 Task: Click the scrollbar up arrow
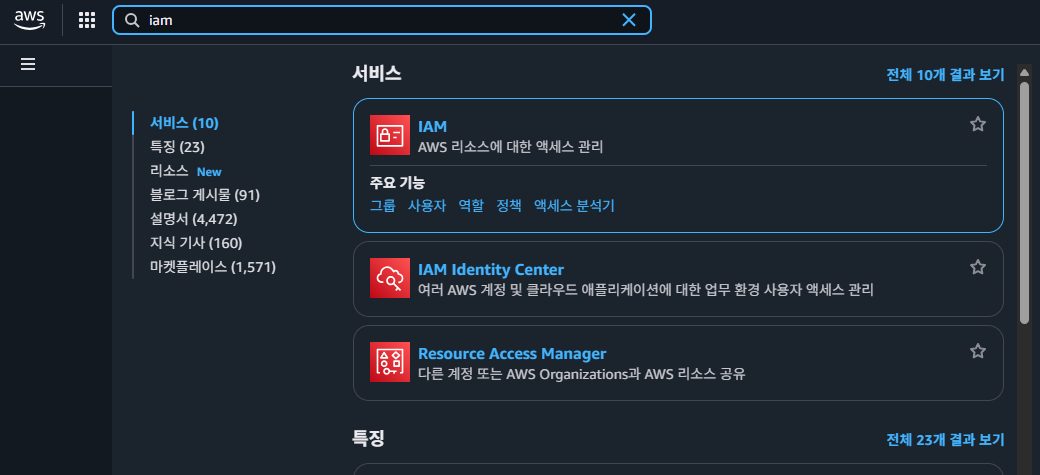point(1024,72)
